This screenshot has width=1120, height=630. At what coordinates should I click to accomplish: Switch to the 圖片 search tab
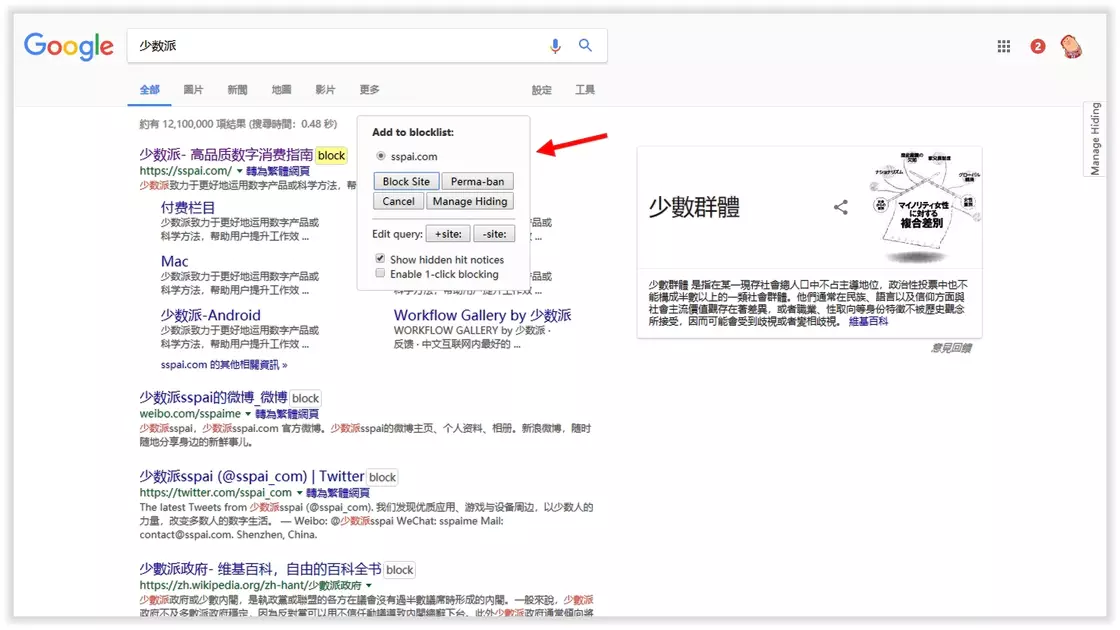coord(193,90)
